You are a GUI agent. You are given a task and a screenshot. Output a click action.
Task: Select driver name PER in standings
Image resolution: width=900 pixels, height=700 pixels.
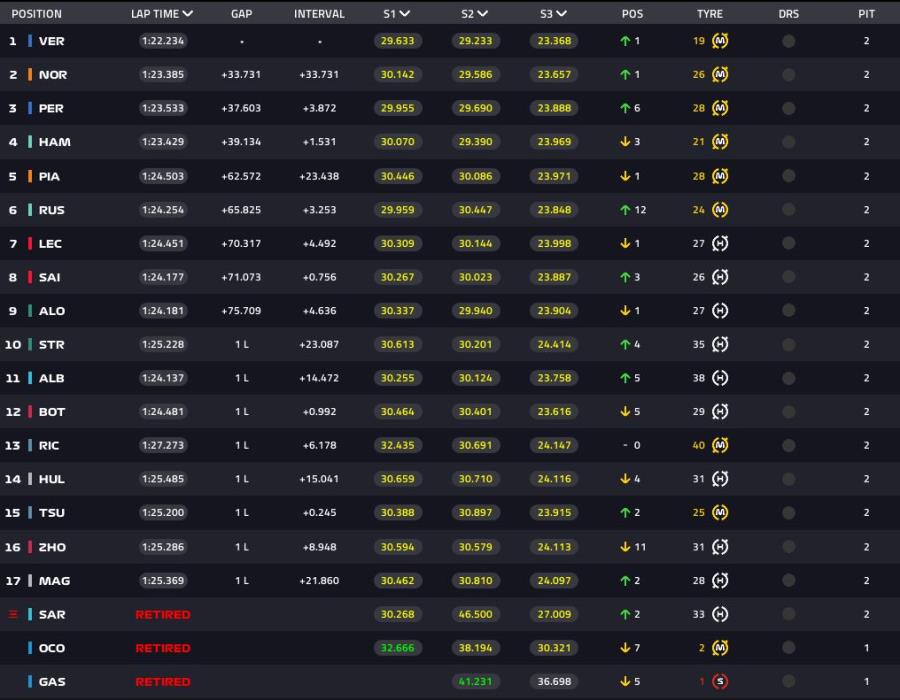point(52,108)
